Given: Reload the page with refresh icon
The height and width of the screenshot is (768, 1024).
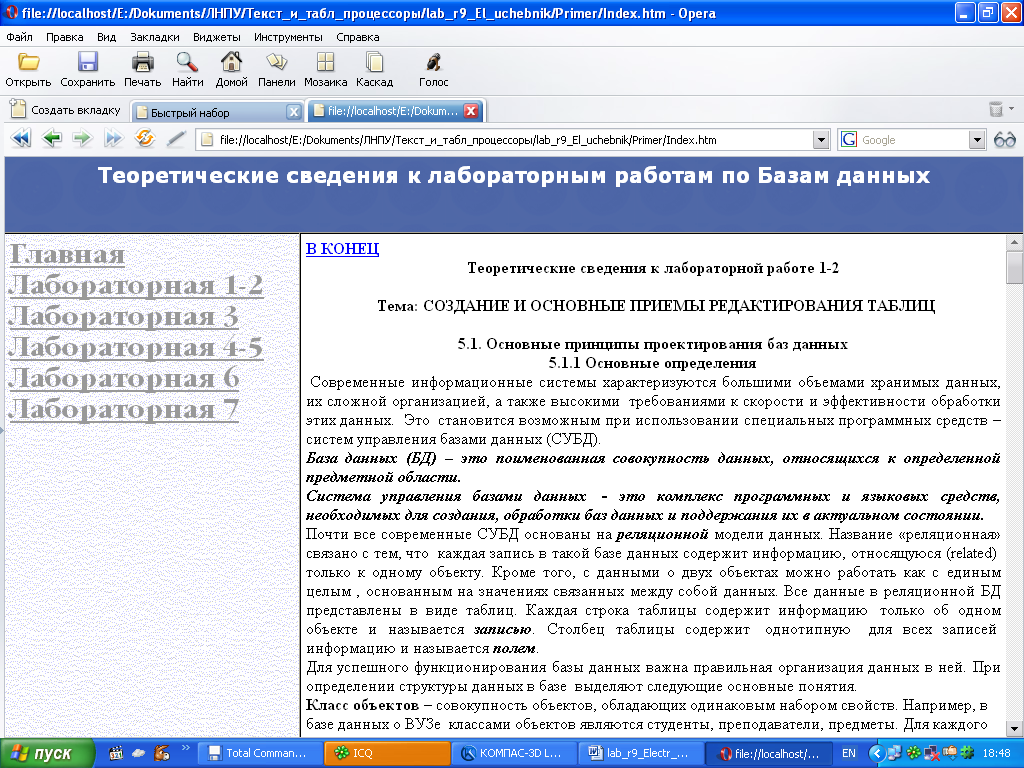Looking at the screenshot, I should tap(144, 138).
